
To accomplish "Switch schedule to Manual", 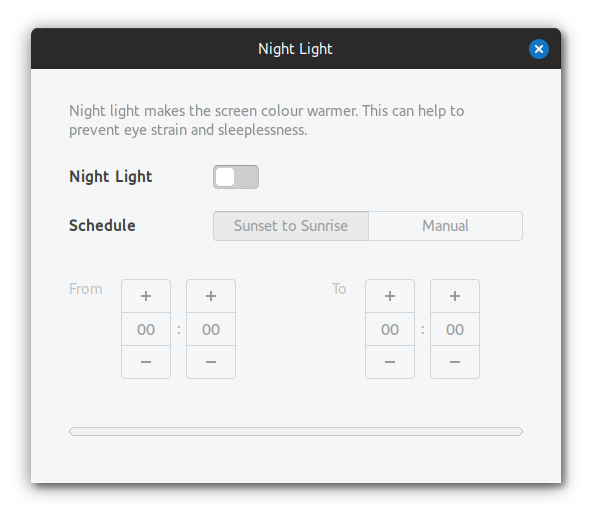I will pyautogui.click(x=445, y=226).
